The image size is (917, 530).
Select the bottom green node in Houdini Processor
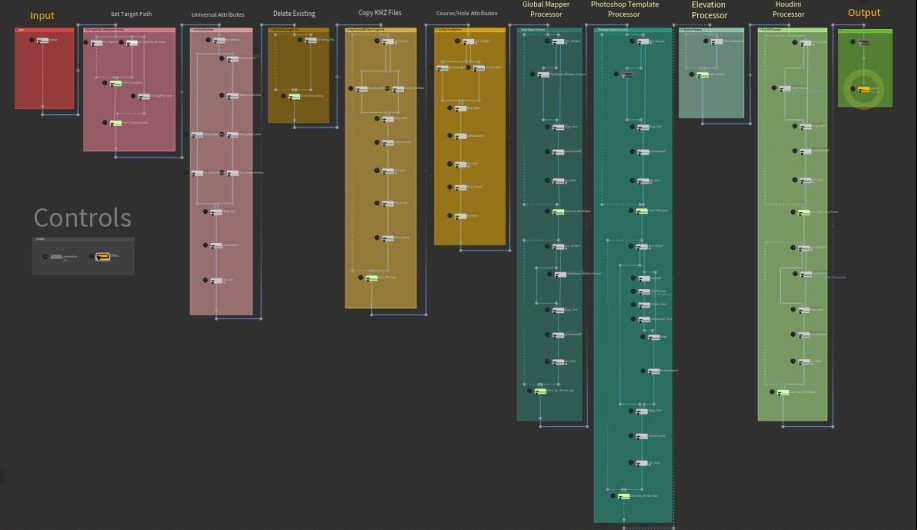click(783, 392)
